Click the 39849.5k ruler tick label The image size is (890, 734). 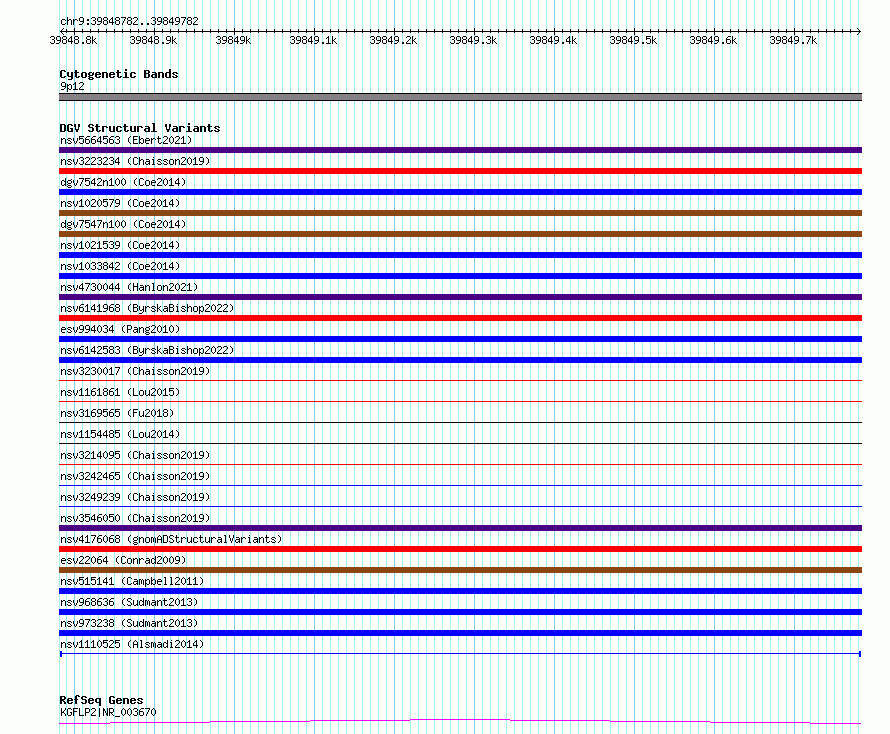pyautogui.click(x=633, y=40)
